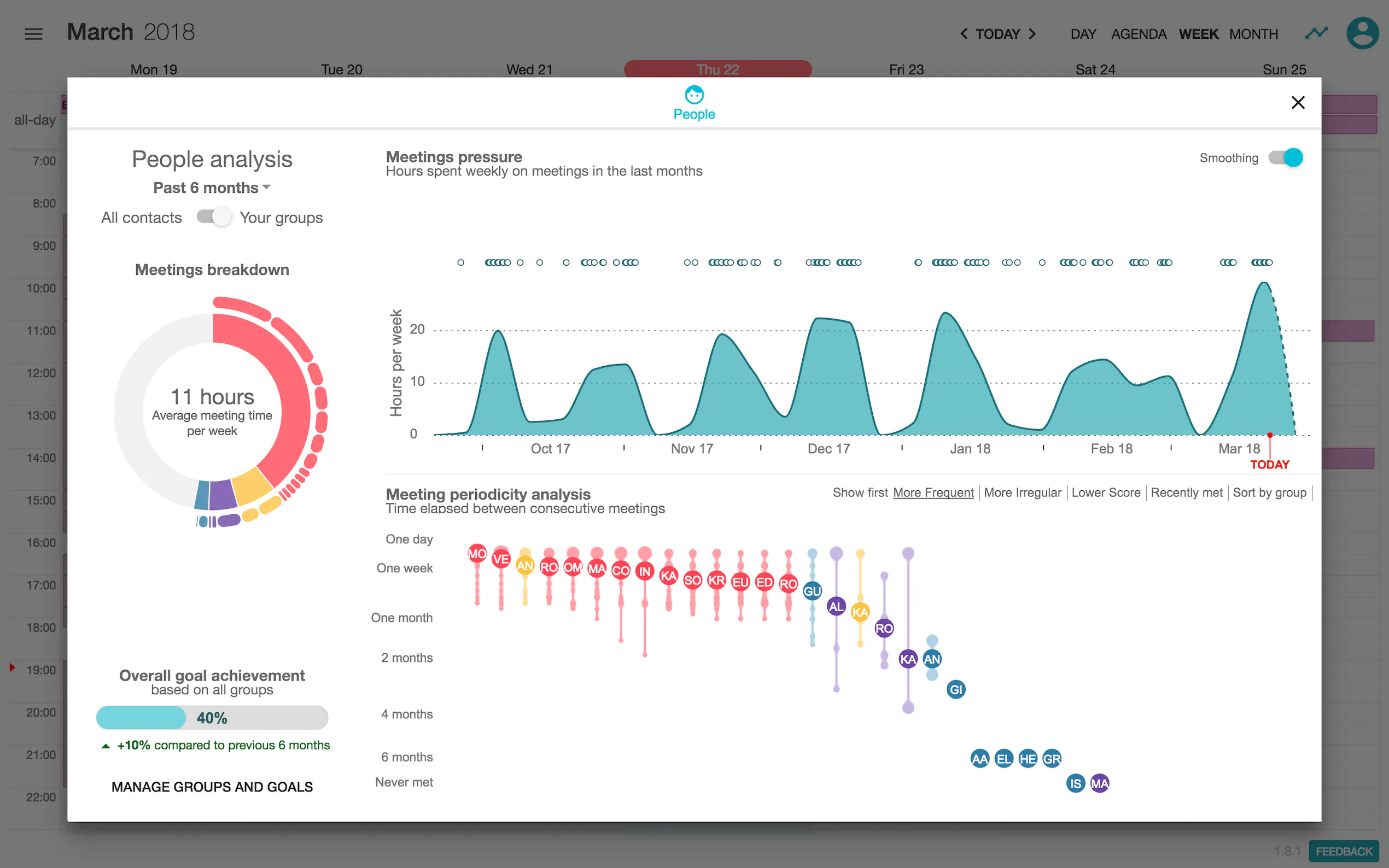Switch to DAY view

point(1083,34)
